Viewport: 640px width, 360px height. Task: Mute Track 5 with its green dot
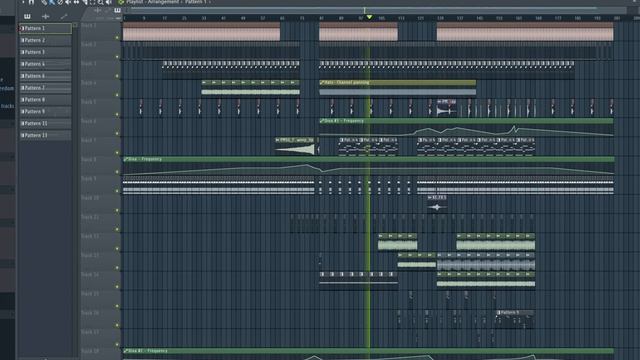click(x=117, y=114)
